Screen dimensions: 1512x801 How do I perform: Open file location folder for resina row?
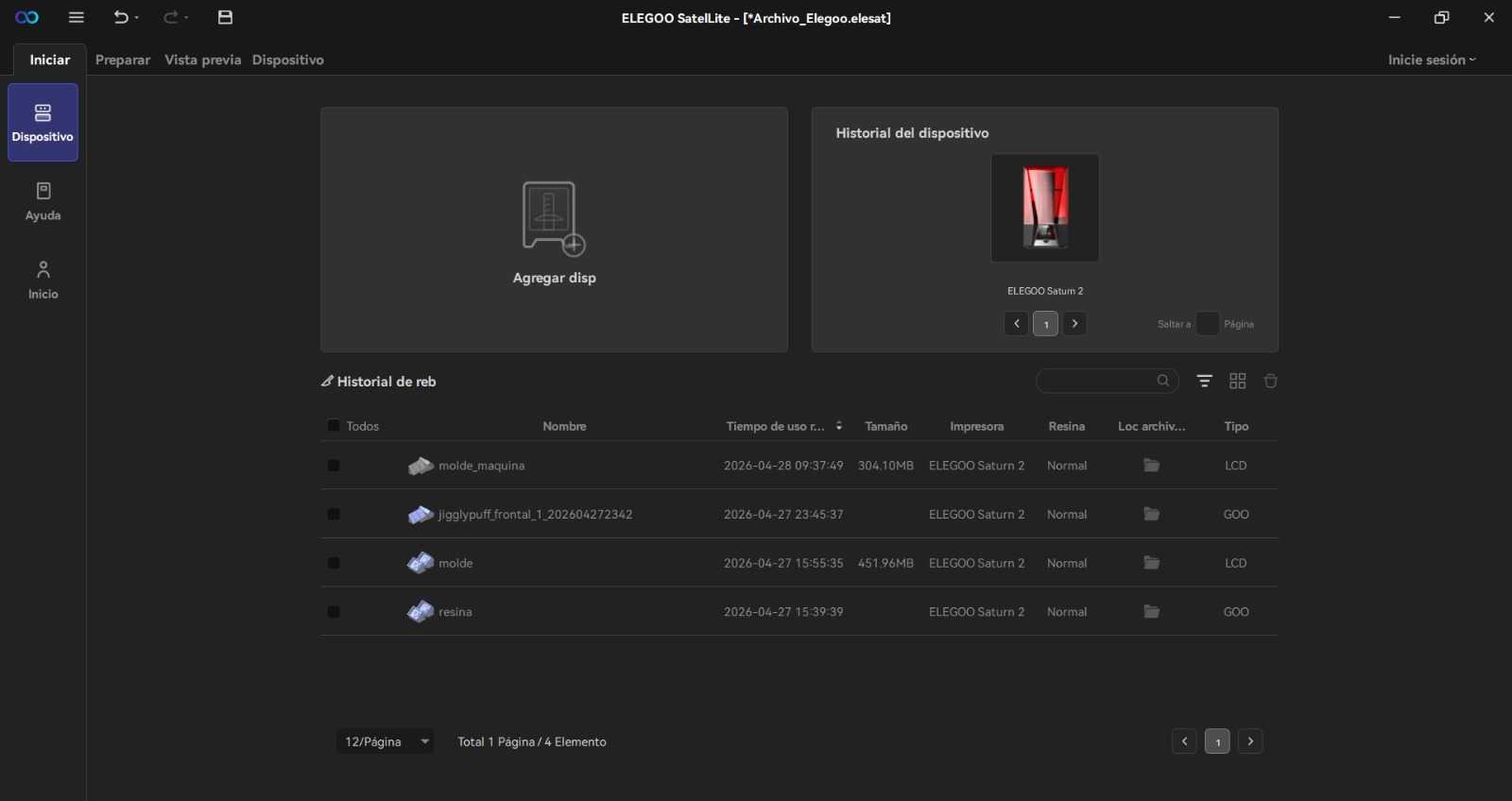pos(1151,612)
